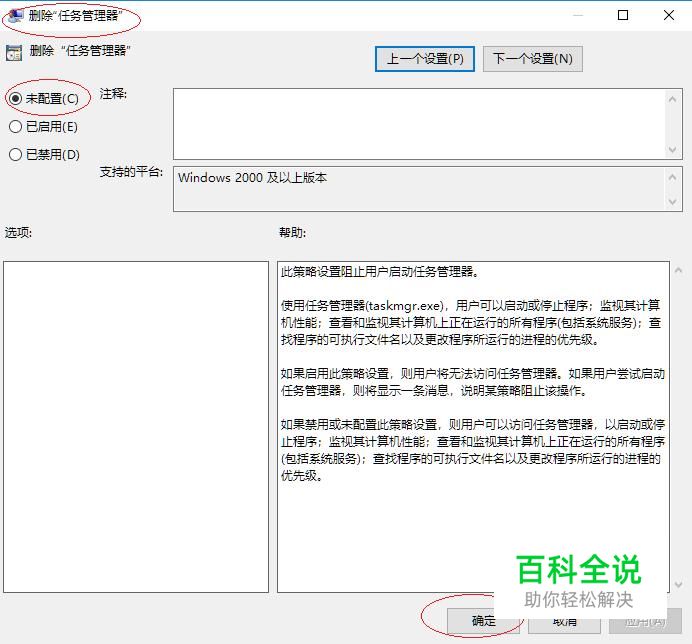The height and width of the screenshot is (644, 692).
Task: Click the empty 选项 options pane
Action: [136, 426]
